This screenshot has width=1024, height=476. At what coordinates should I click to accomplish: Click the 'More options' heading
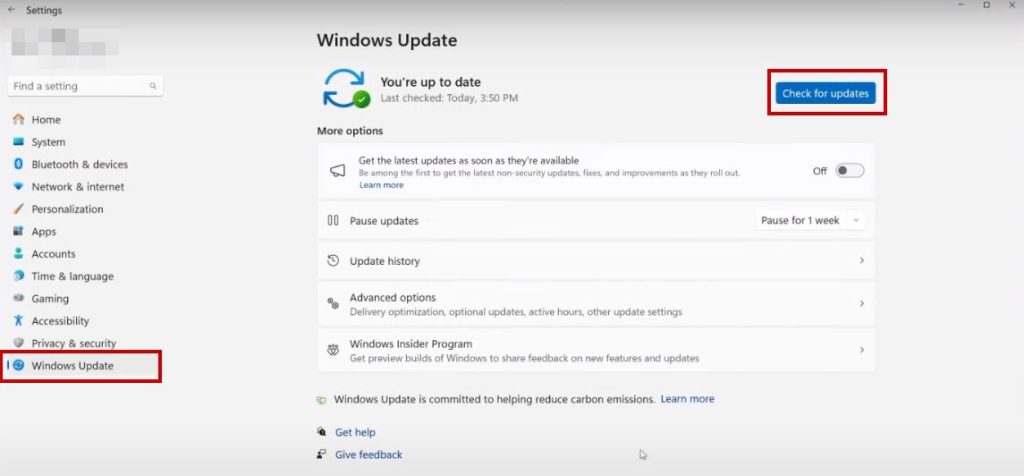[x=350, y=131]
